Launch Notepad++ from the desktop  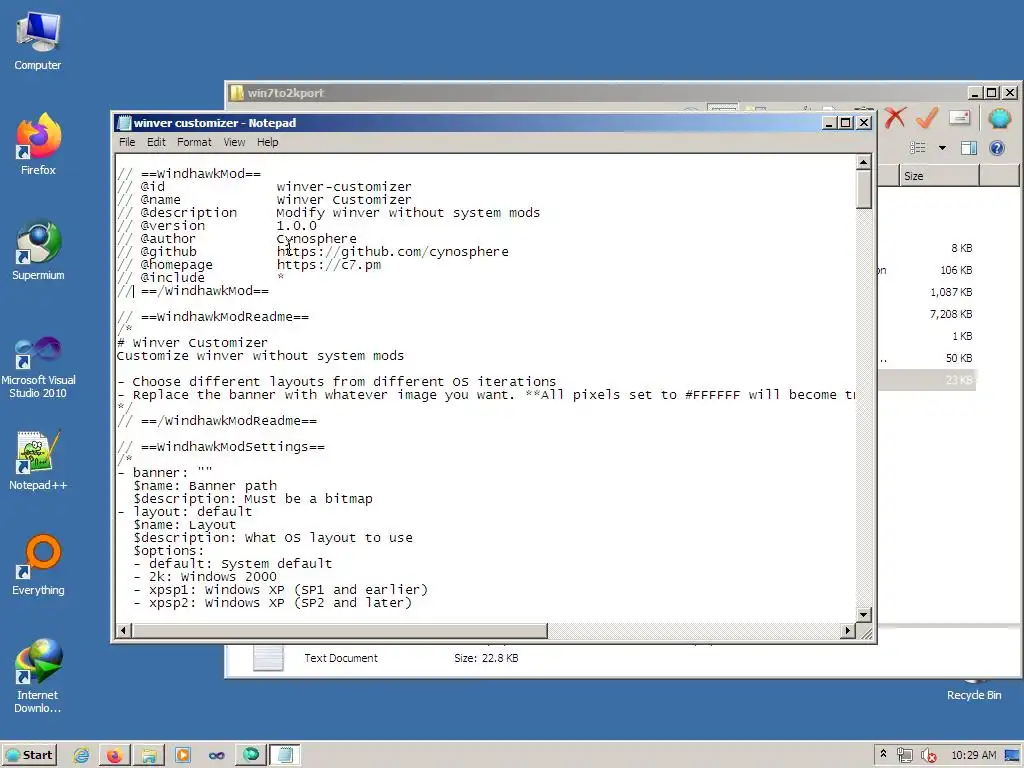[x=38, y=461]
